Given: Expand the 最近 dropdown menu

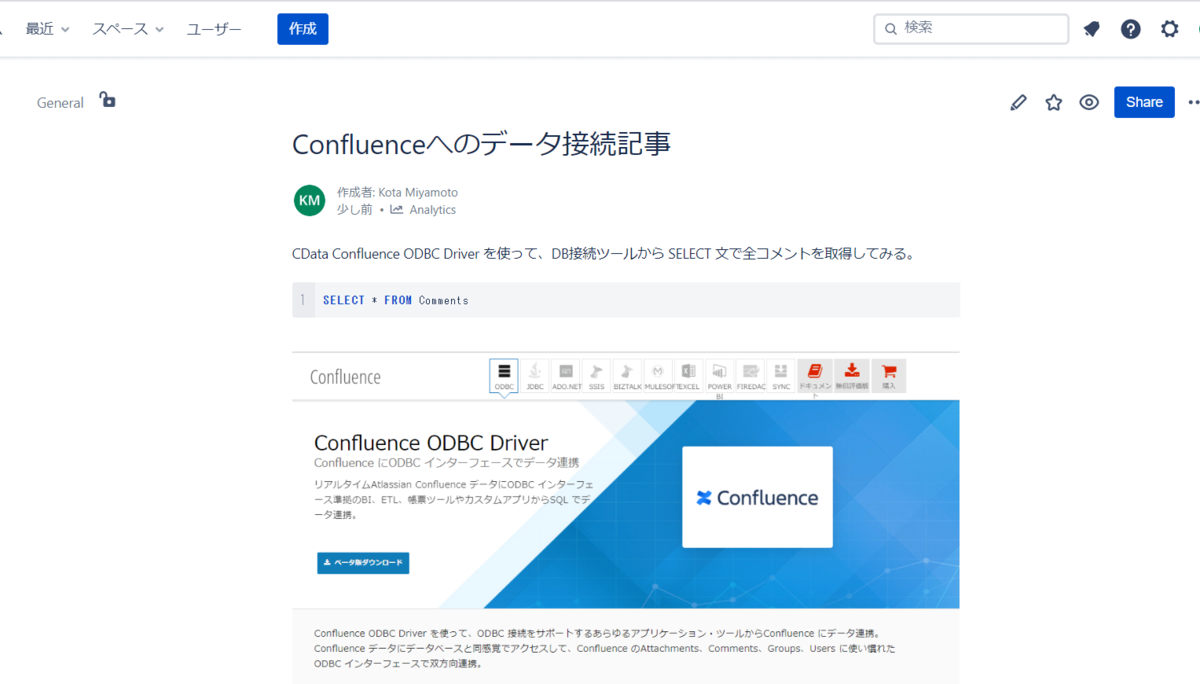Looking at the screenshot, I should (x=47, y=29).
